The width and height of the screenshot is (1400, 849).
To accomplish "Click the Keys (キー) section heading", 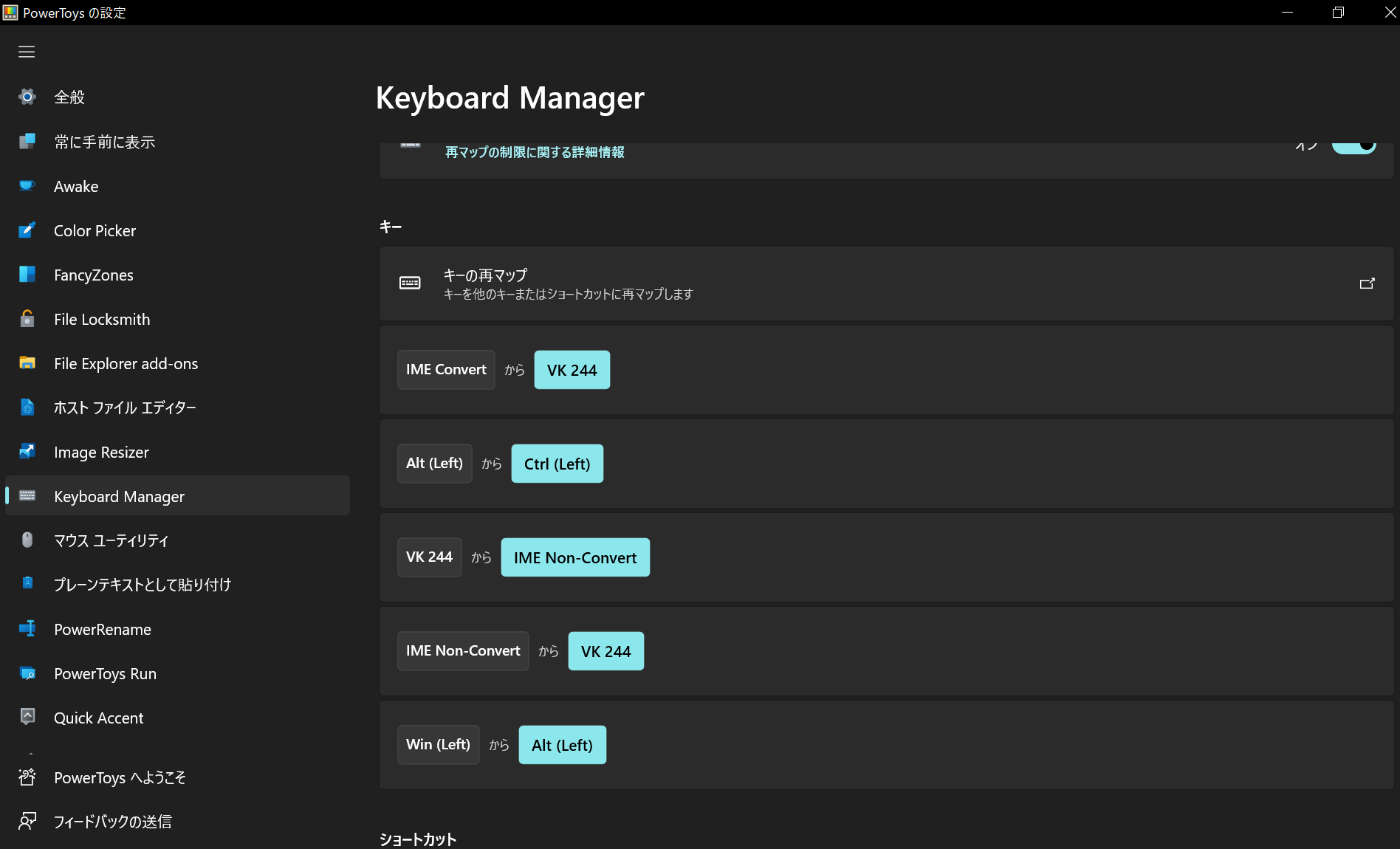I will 391,227.
